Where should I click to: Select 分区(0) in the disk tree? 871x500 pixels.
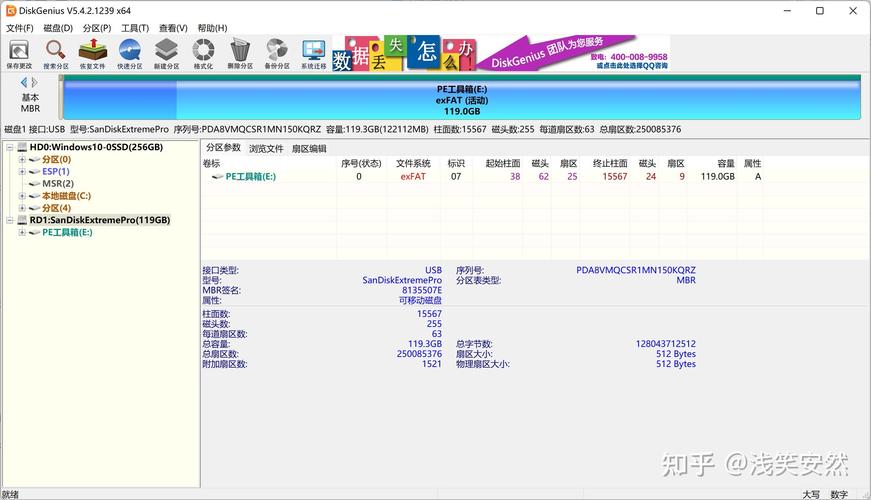coord(57,159)
